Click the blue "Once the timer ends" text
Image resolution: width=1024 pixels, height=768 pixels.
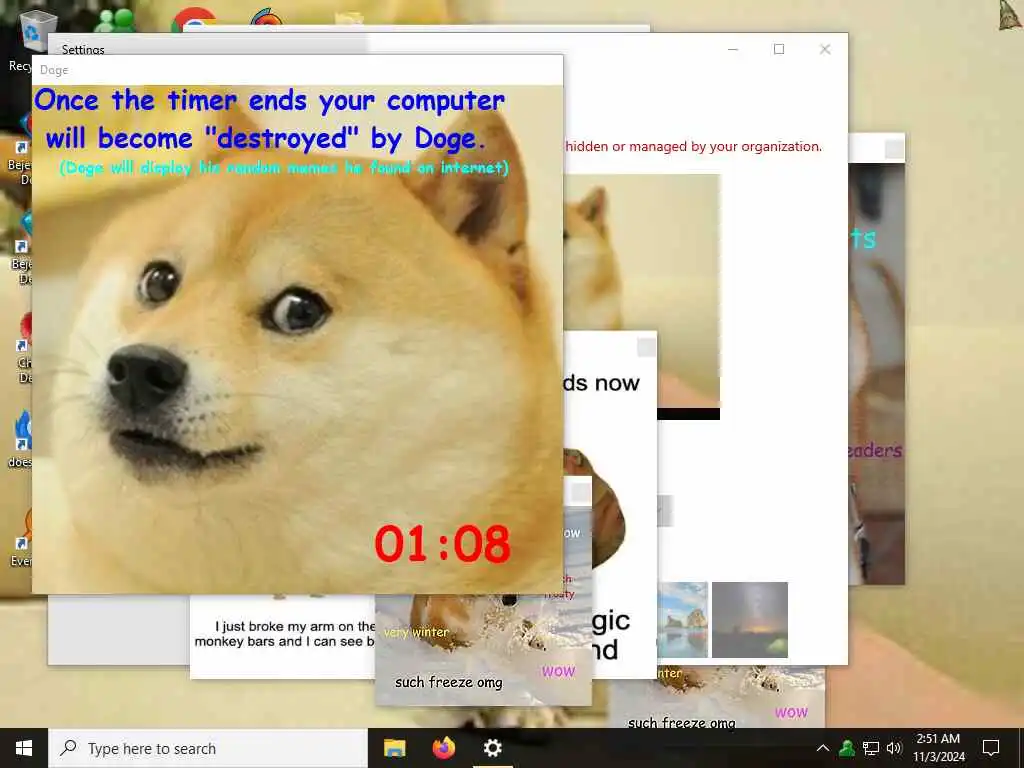point(268,119)
